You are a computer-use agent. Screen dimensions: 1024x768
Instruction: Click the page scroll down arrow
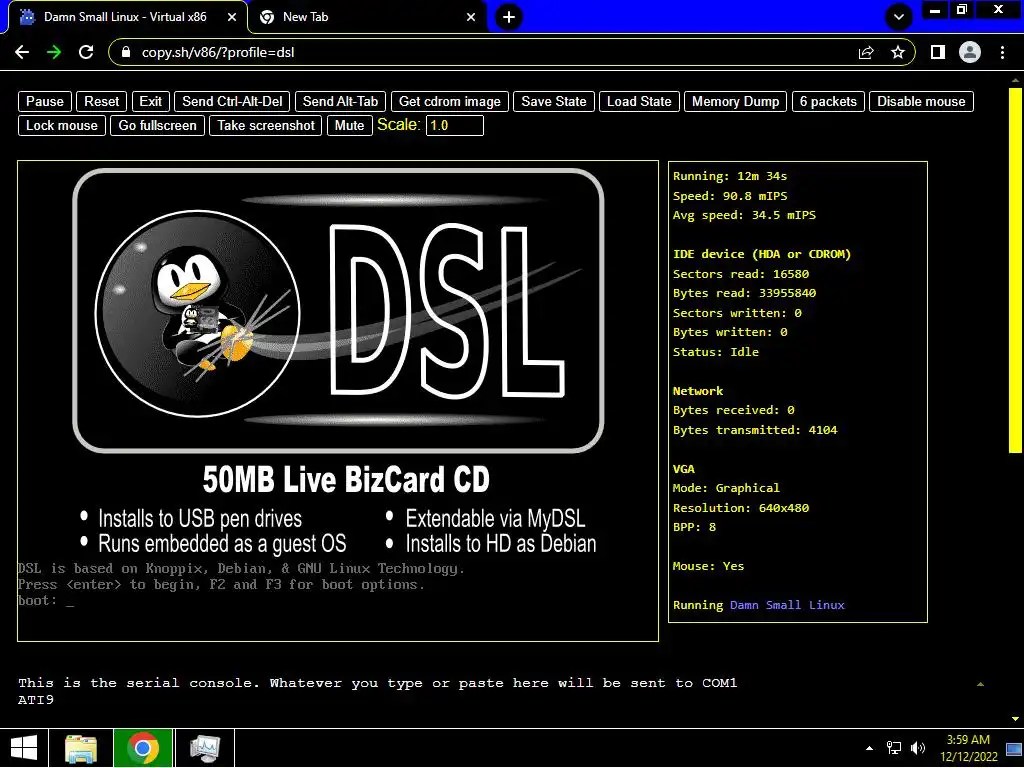tap(1015, 719)
